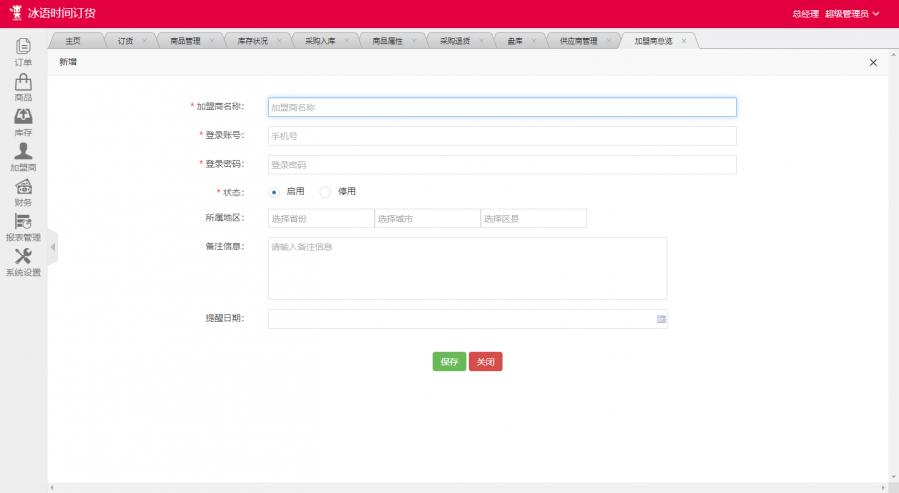Click the 备注信息 remarks text area

(x=467, y=268)
